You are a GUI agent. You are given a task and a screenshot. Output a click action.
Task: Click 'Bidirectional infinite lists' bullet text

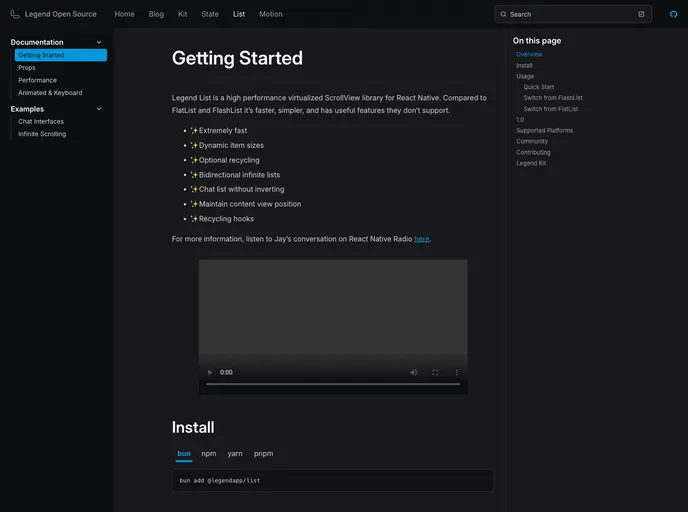pos(239,175)
